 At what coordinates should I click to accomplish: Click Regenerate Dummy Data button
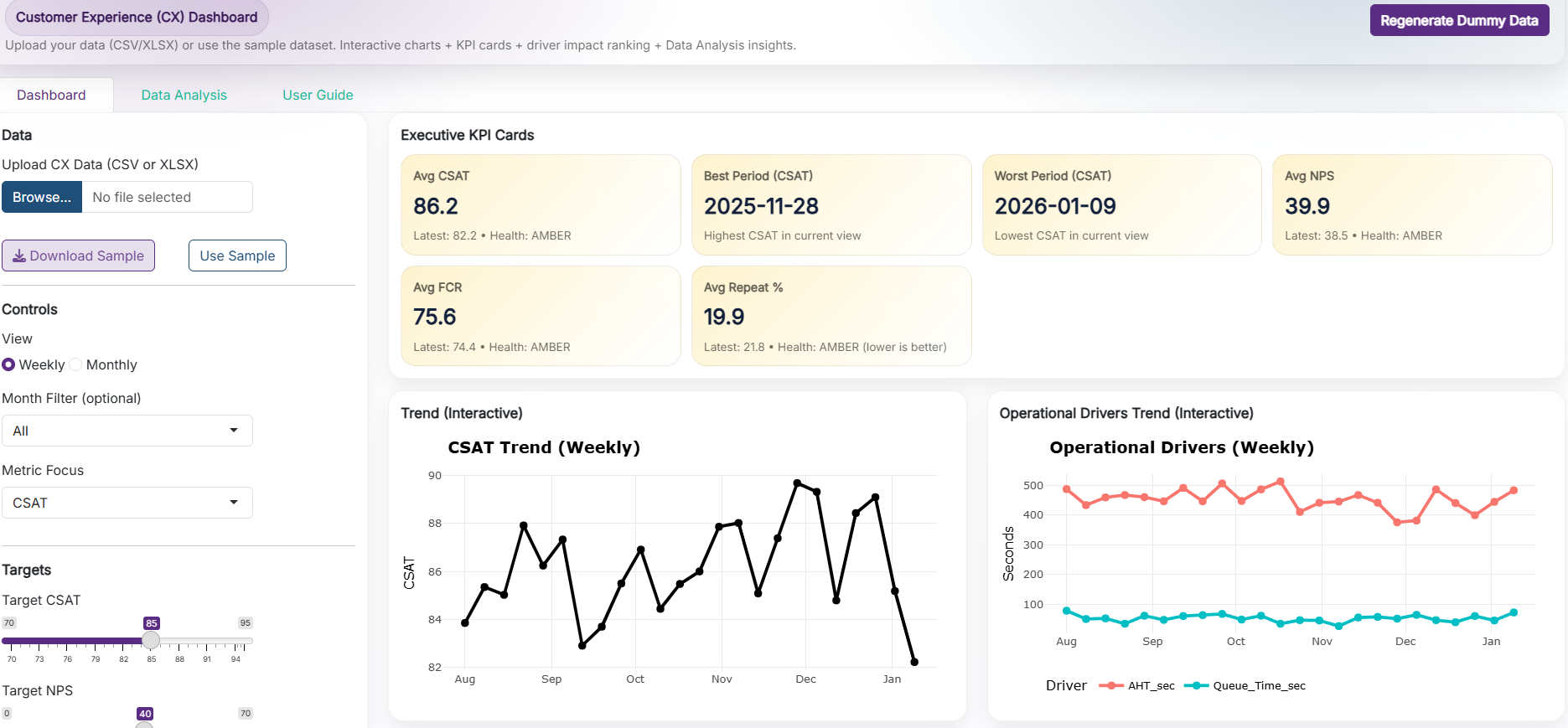tap(1459, 20)
